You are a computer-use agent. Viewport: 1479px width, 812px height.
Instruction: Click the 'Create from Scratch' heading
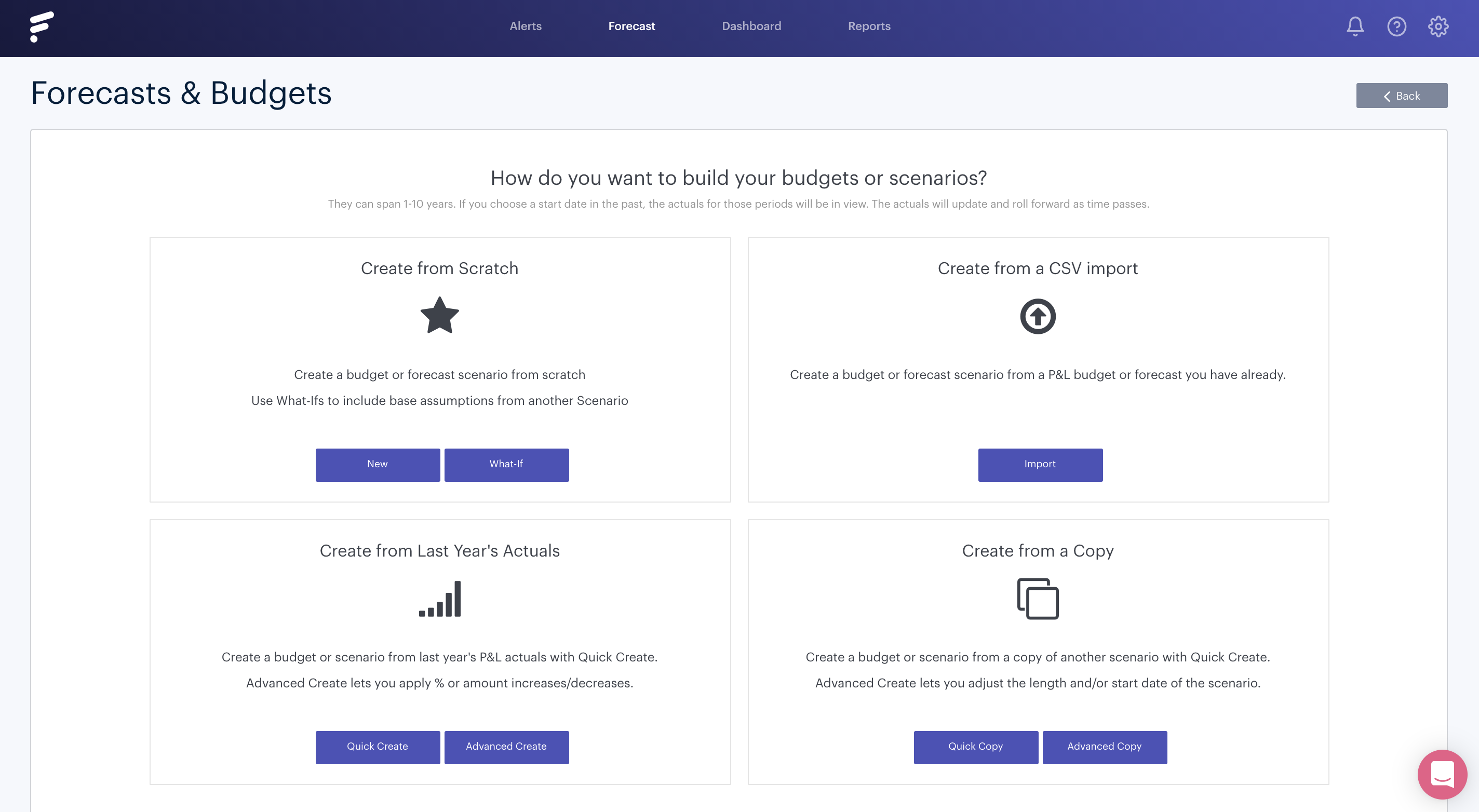point(440,268)
